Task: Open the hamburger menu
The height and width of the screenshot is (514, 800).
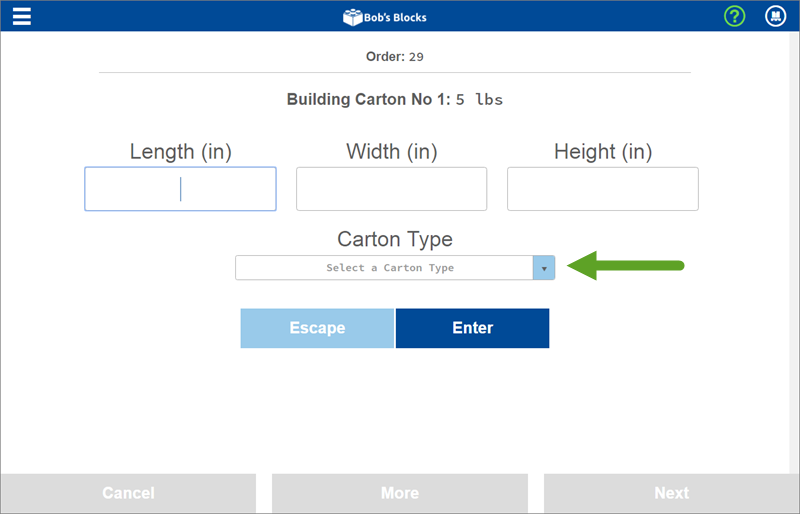Action: 22,16
